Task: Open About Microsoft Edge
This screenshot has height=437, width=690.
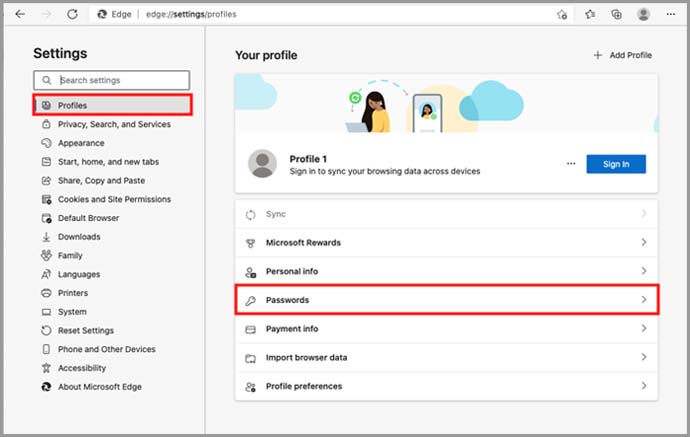Action: pyautogui.click(x=99, y=387)
